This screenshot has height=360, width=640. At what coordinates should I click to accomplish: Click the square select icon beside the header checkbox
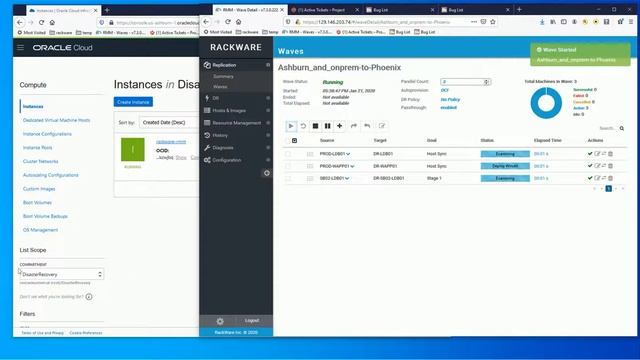(295, 140)
